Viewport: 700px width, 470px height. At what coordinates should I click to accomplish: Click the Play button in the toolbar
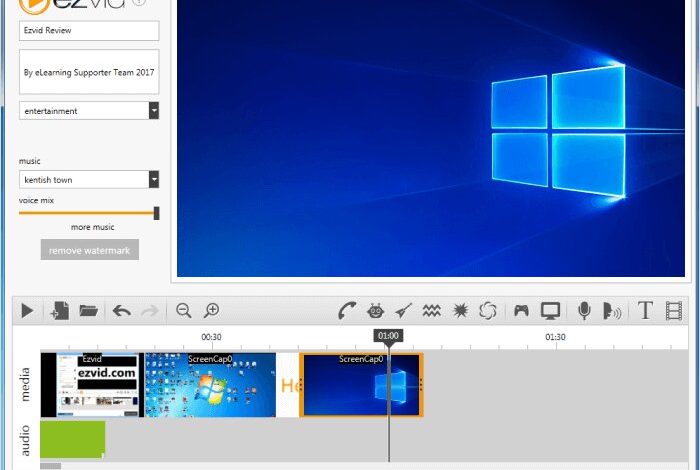coord(27,311)
